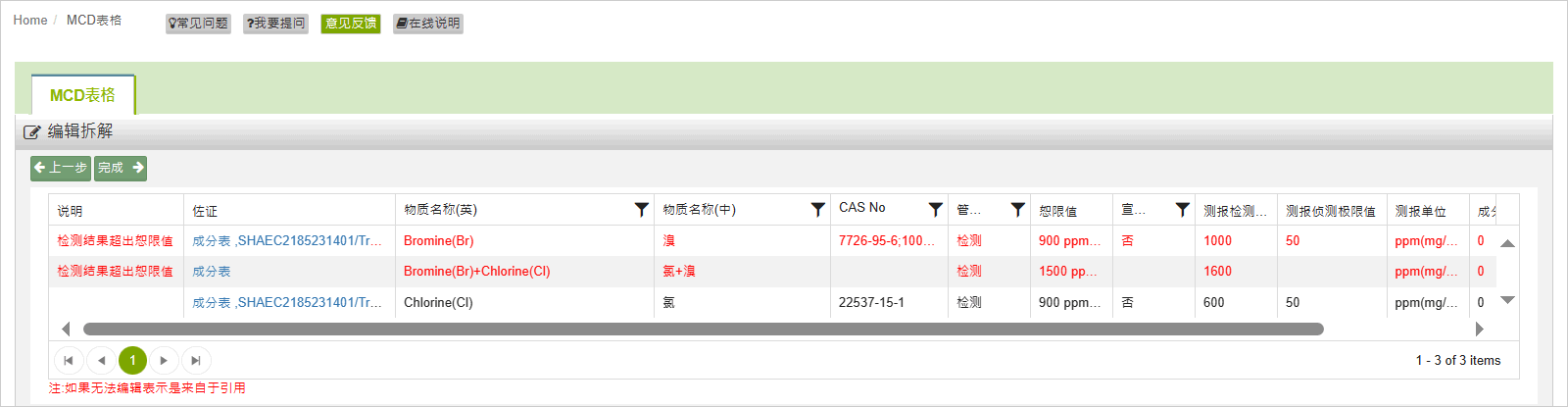Open the 常见问题 FAQ button

(198, 24)
